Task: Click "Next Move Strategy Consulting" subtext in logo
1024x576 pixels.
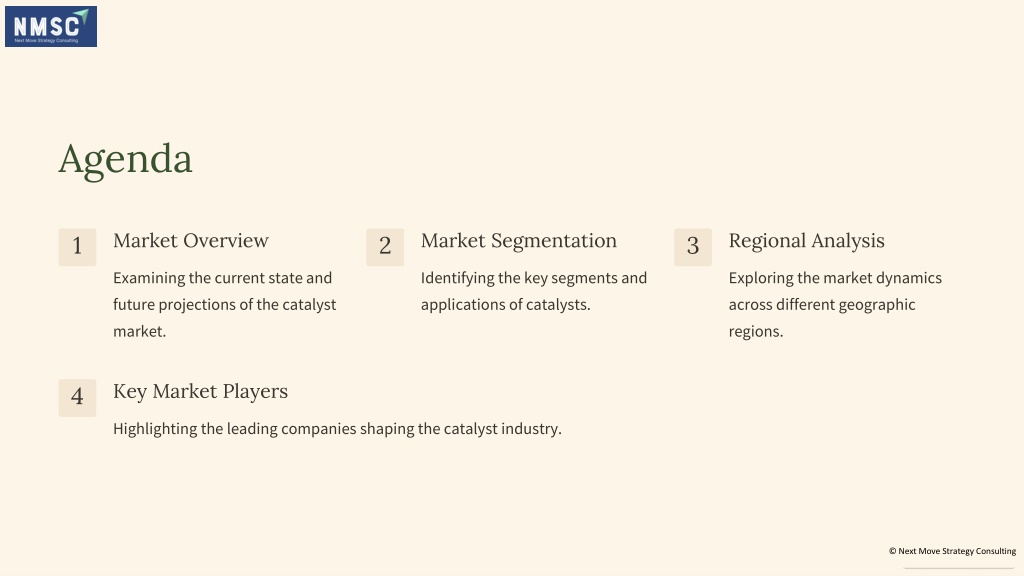Action: click(46, 40)
